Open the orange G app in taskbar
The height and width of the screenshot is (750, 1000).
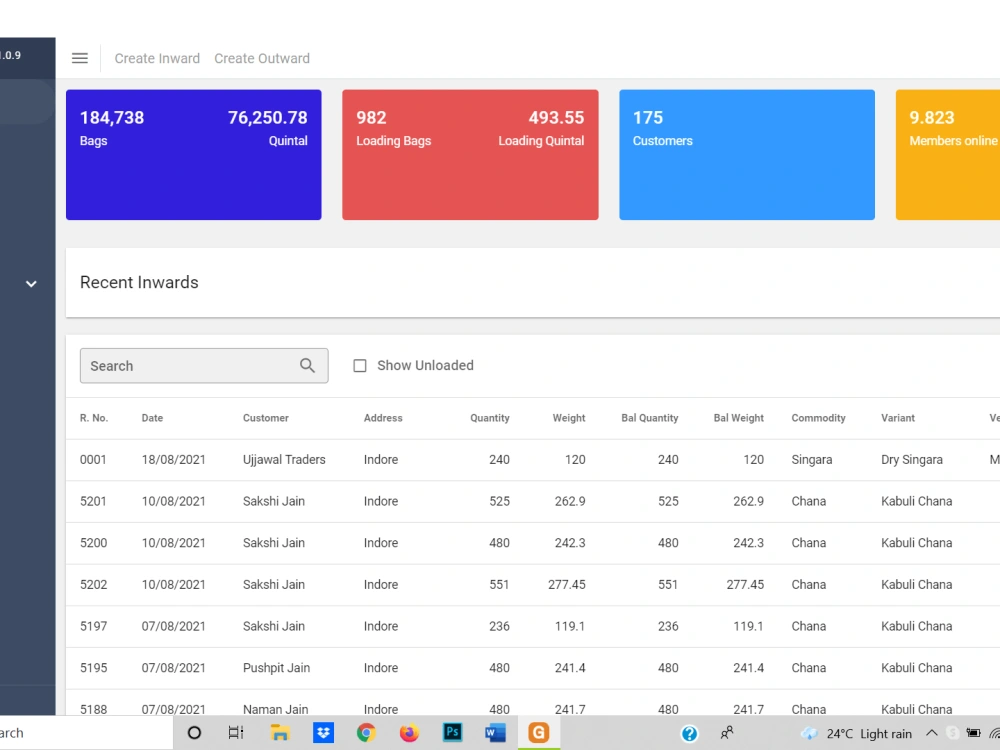(x=538, y=733)
